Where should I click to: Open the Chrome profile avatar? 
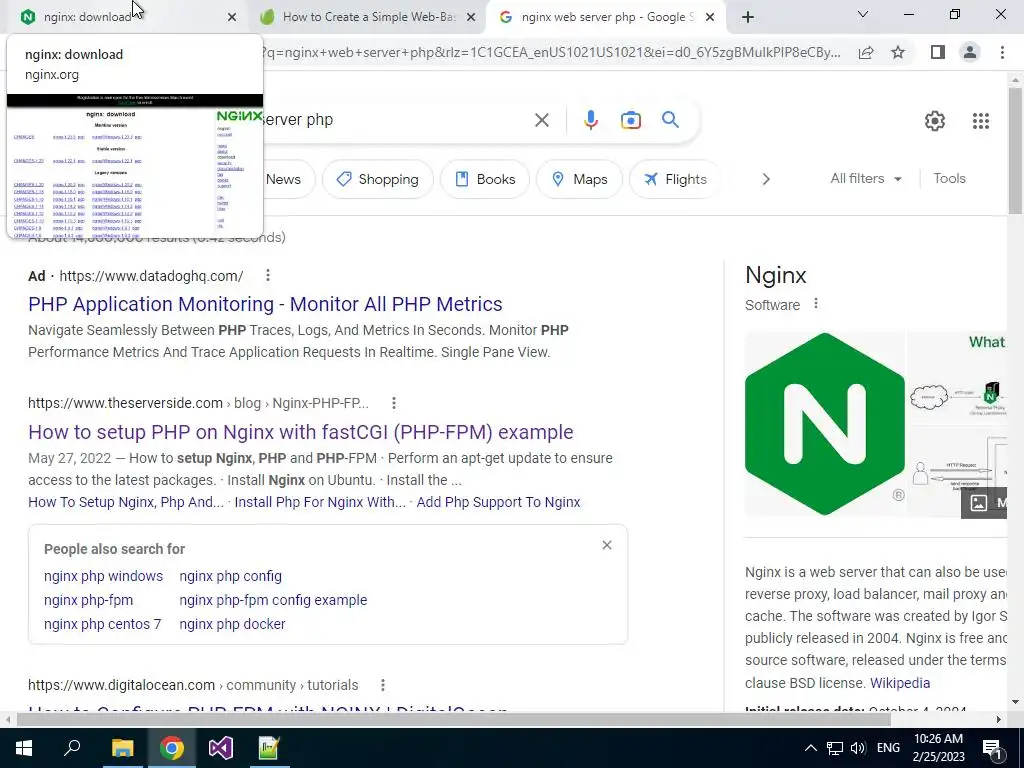click(970, 52)
